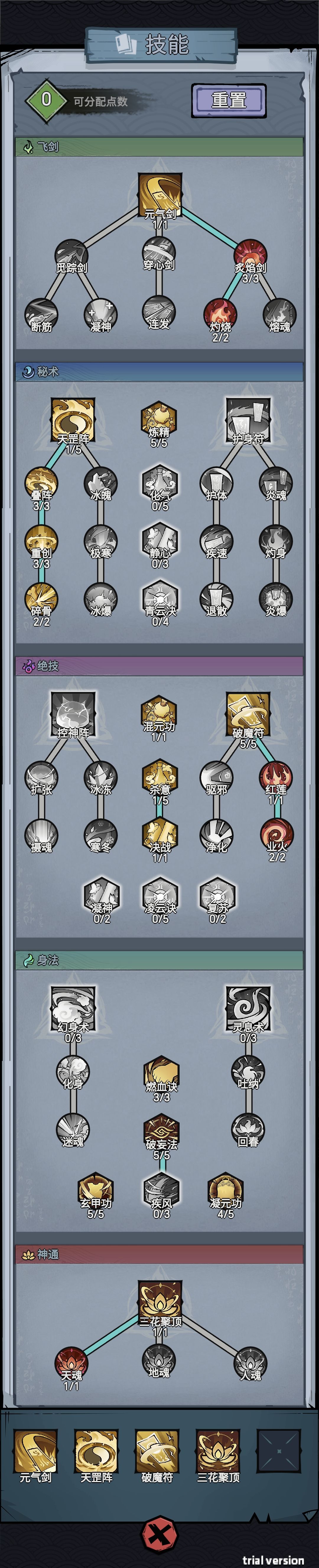Select the 天魂 red lotus node
This screenshot has width=319, height=1568.
(x=71, y=1363)
